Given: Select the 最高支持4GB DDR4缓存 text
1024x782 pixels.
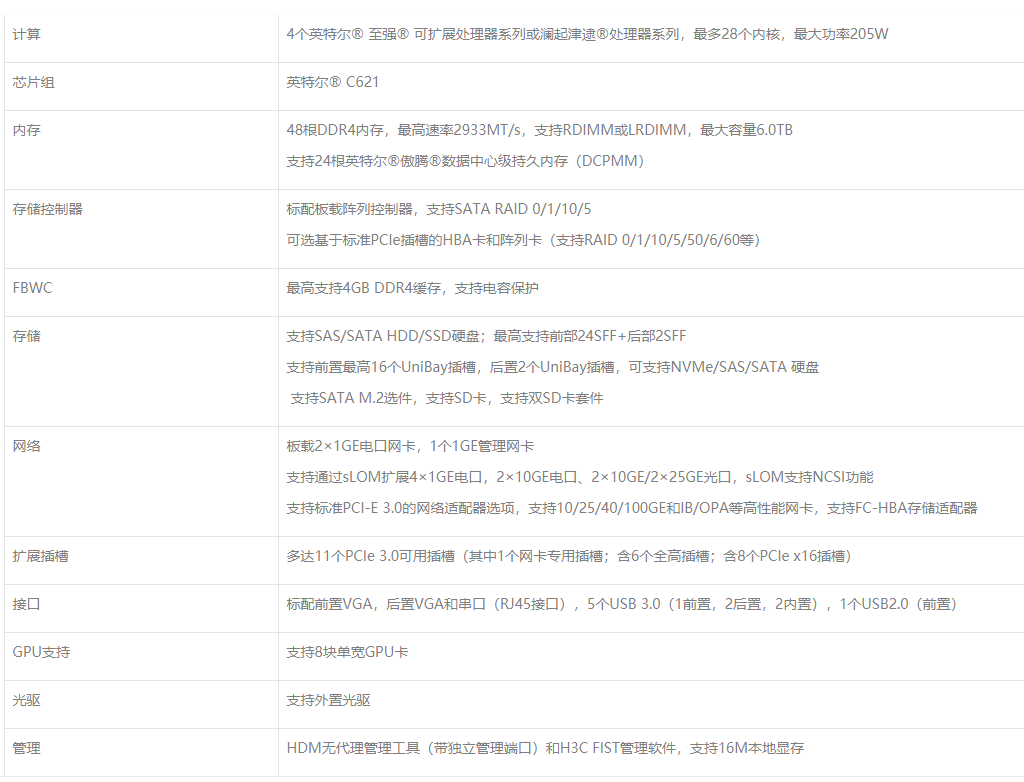Looking at the screenshot, I should coord(412,288).
